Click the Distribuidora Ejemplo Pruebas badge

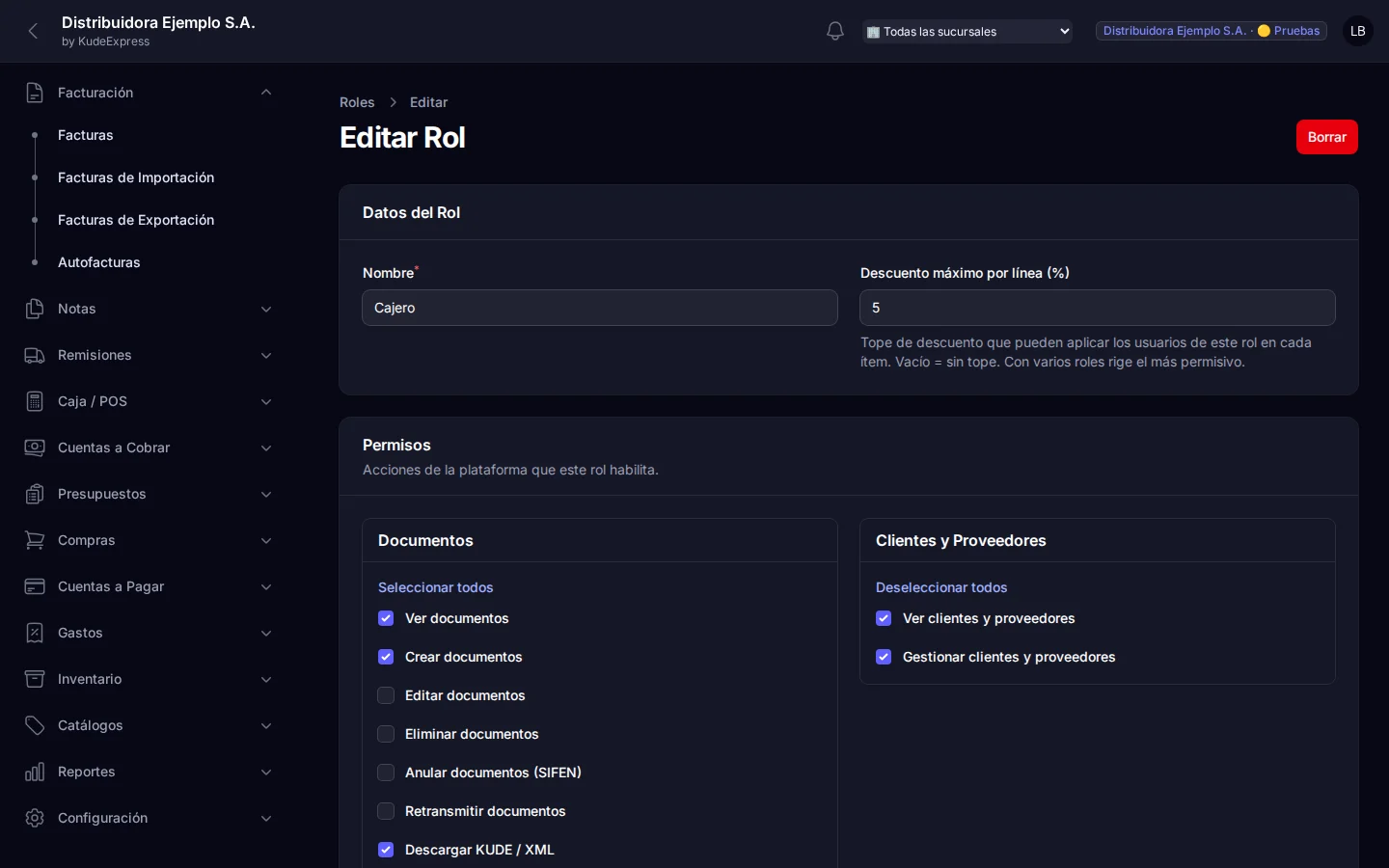1212,31
